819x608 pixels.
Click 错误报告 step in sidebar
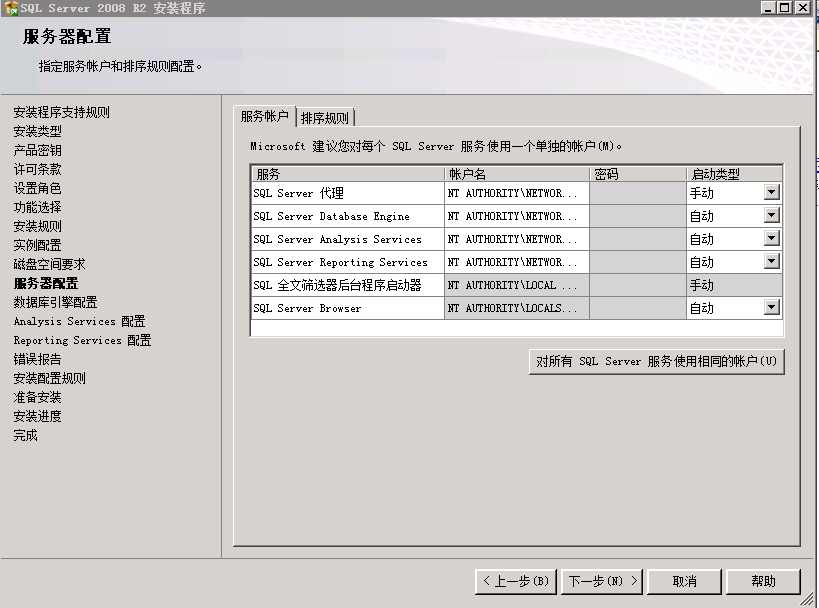click(38, 359)
